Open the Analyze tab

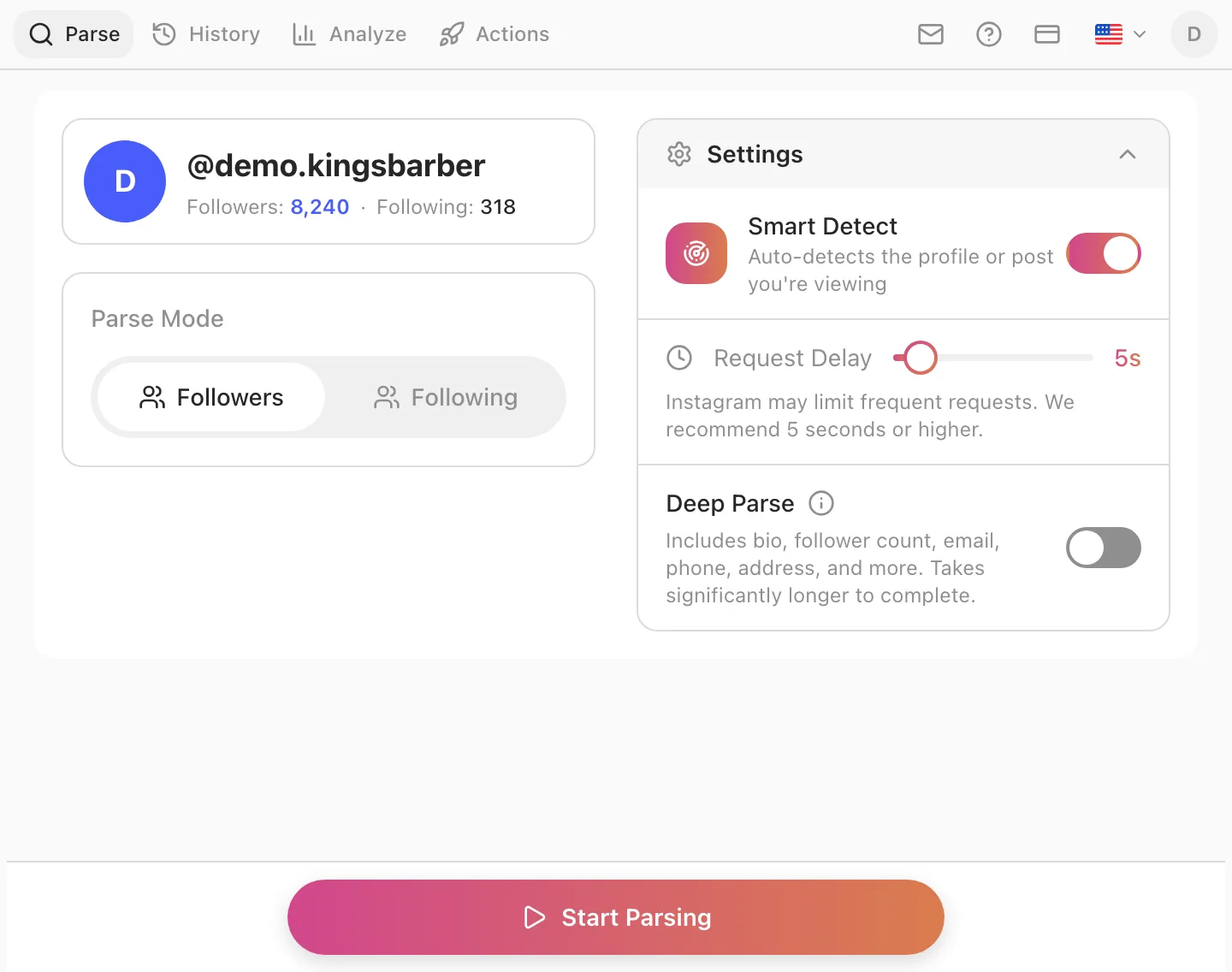point(349,34)
